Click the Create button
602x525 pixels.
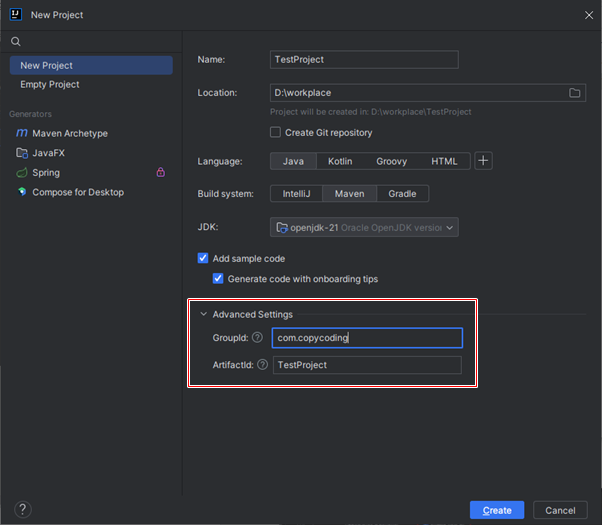pyautogui.click(x=497, y=510)
